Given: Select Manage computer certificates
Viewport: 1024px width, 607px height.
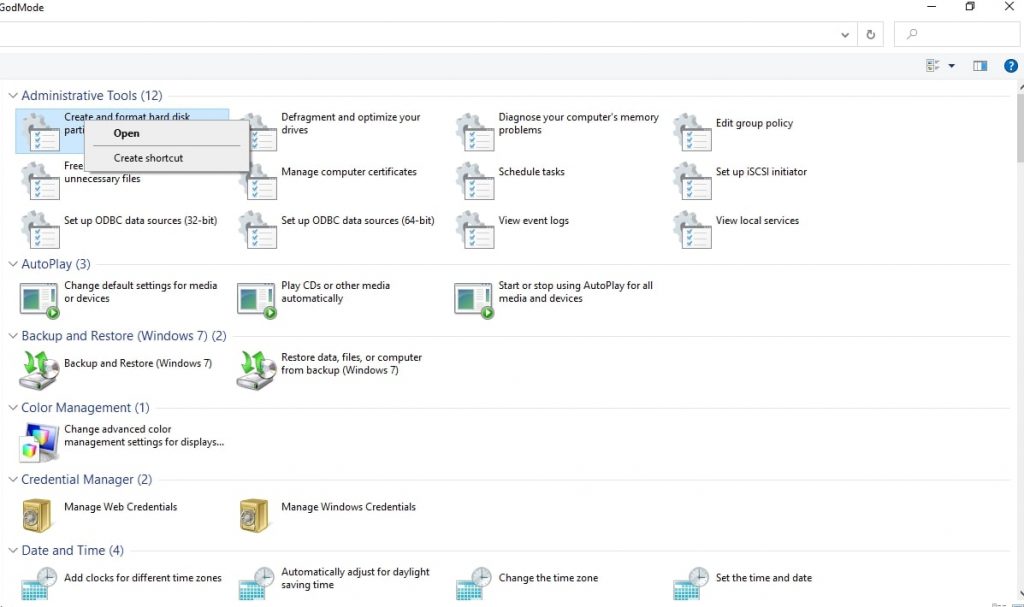Looking at the screenshot, I should coord(347,172).
